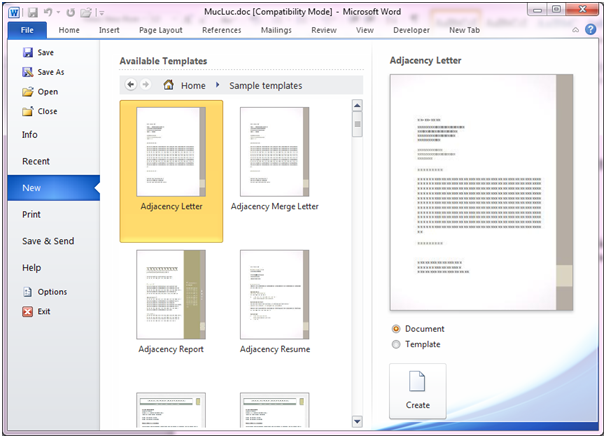The width and height of the screenshot is (605, 436).
Task: Minimize the ribbon with the caret icon
Action: pyautogui.click(x=575, y=30)
